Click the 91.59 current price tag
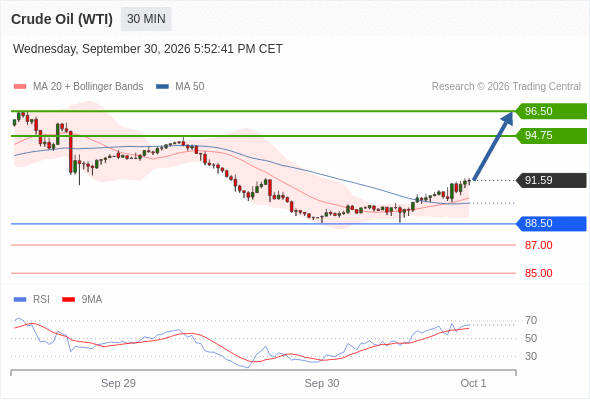 (551, 180)
